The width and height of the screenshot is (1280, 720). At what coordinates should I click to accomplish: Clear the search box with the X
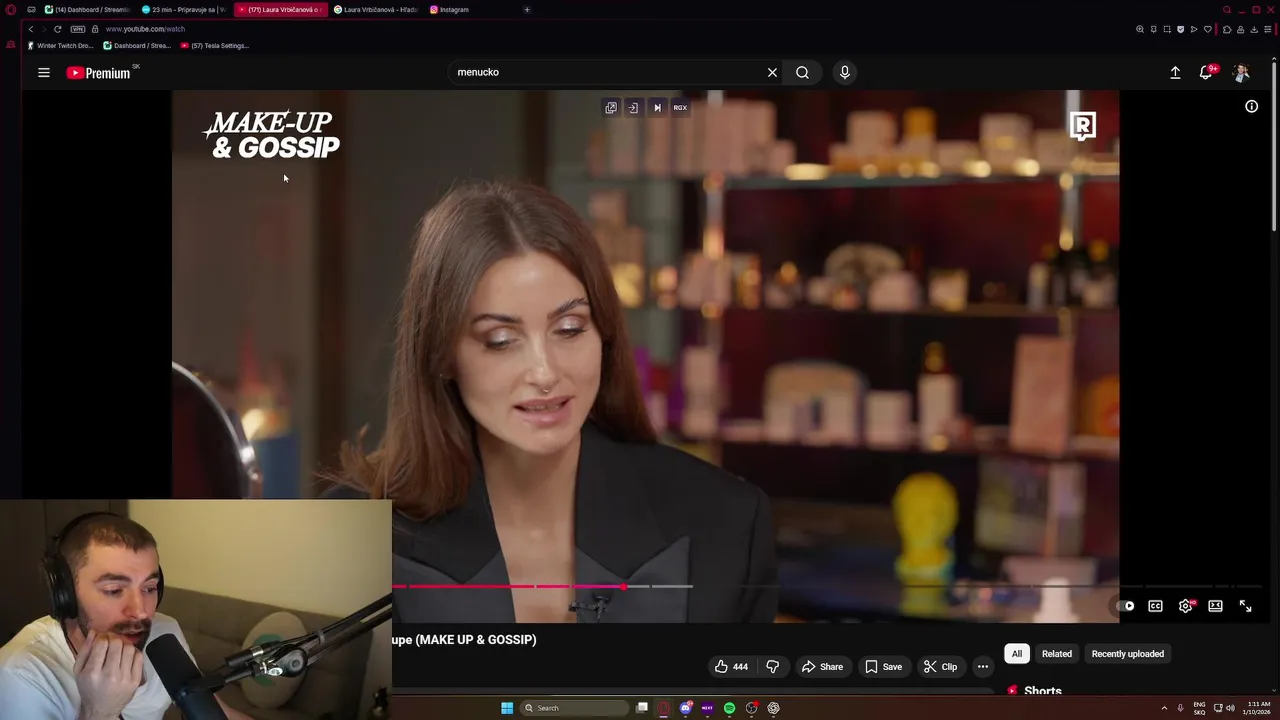point(772,72)
